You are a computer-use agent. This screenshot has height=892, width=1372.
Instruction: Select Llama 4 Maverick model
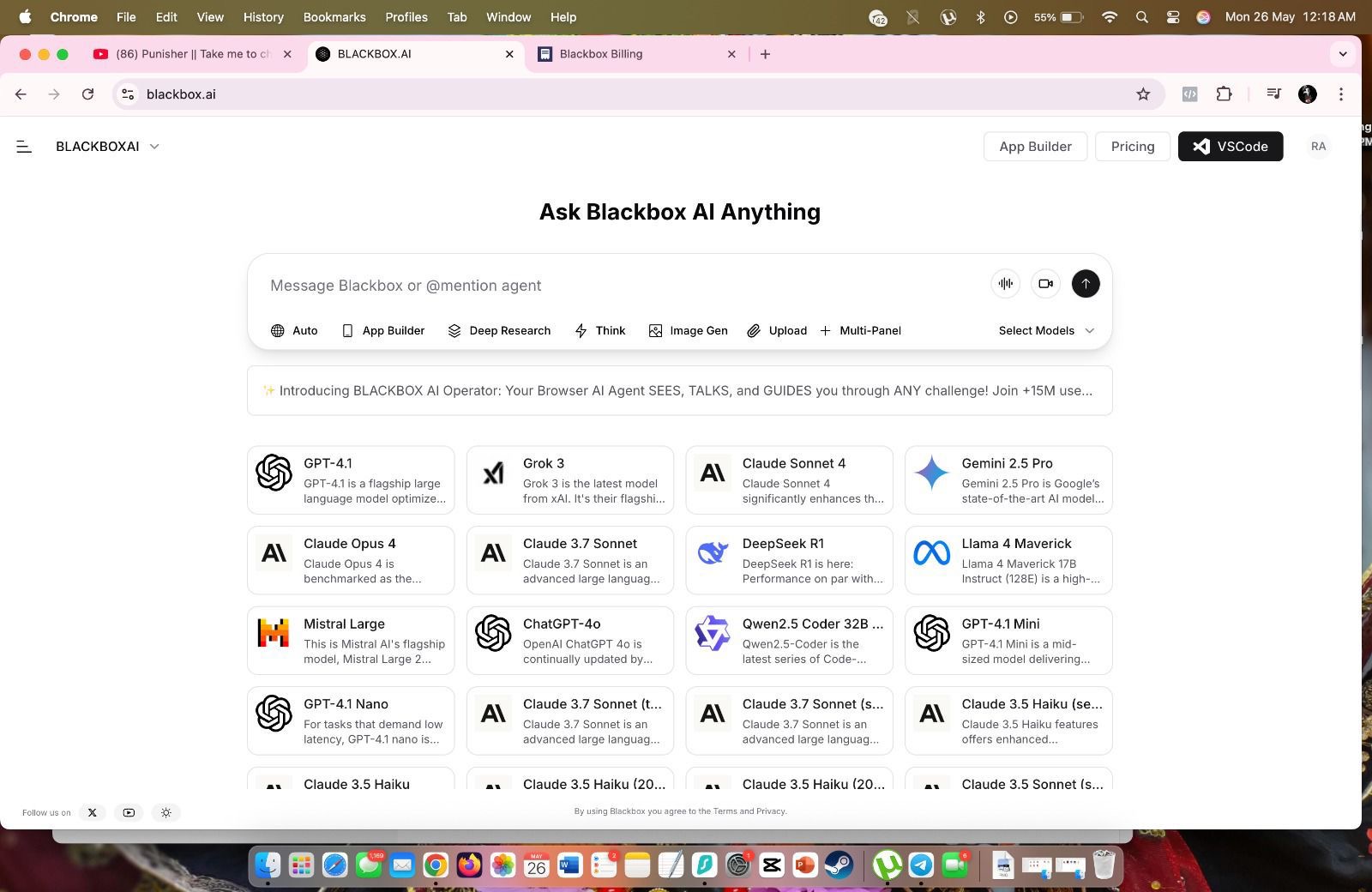[x=1009, y=560]
